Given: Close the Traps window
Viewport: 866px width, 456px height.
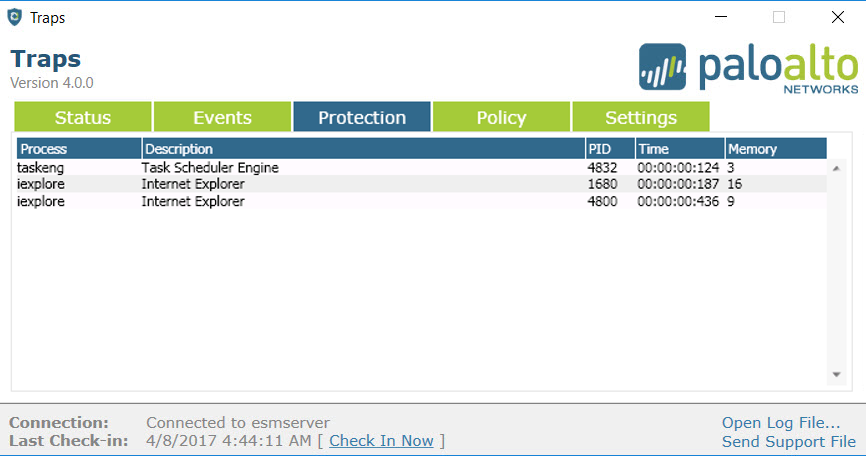Looking at the screenshot, I should [x=838, y=17].
